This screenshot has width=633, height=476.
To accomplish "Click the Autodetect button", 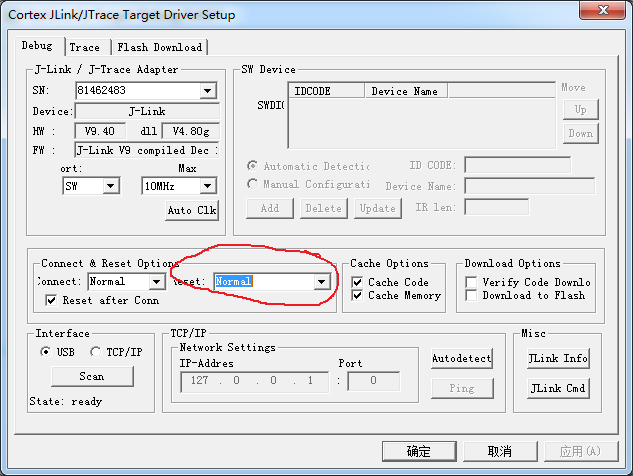I will (462, 358).
